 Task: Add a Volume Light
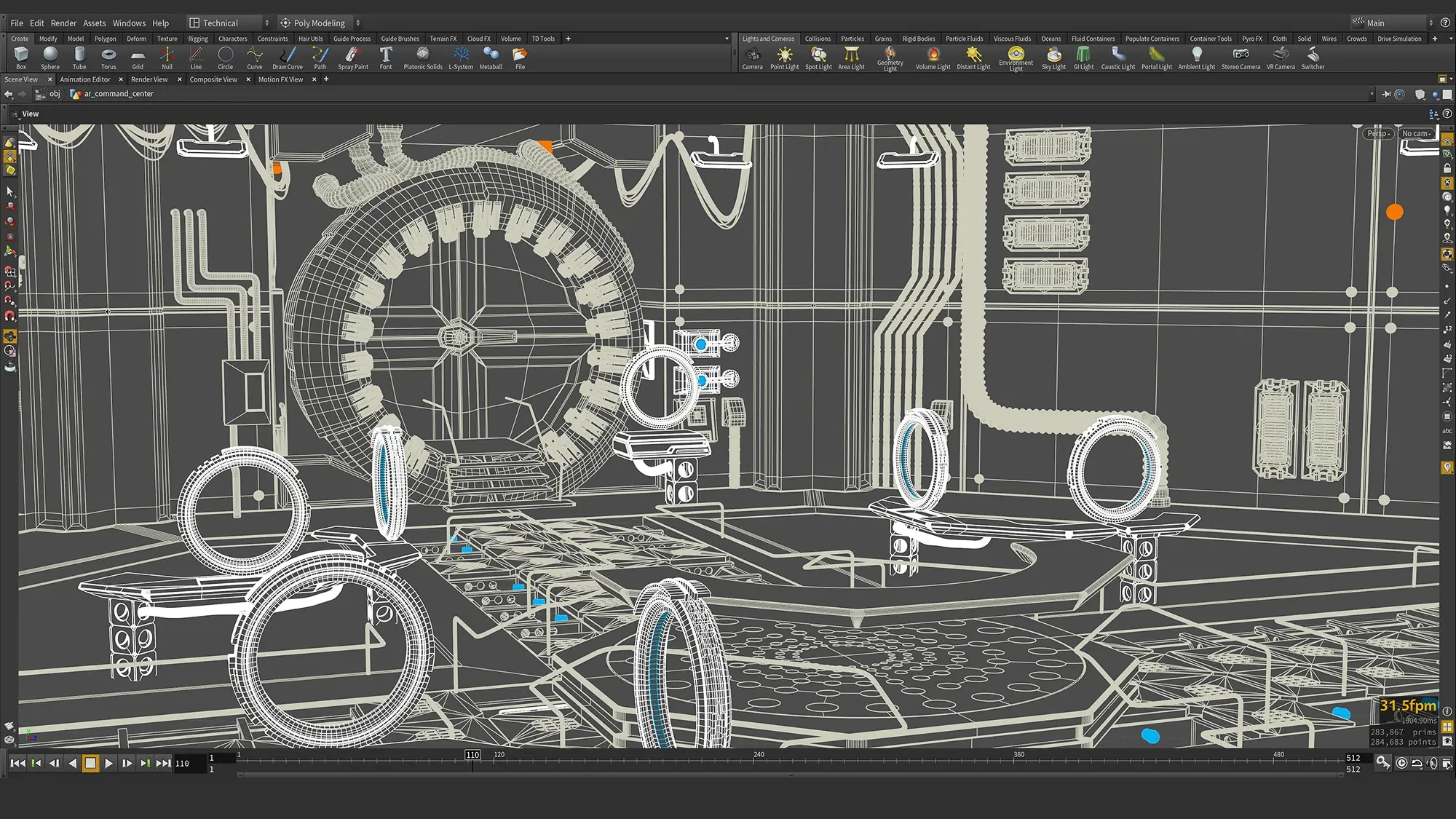933,58
